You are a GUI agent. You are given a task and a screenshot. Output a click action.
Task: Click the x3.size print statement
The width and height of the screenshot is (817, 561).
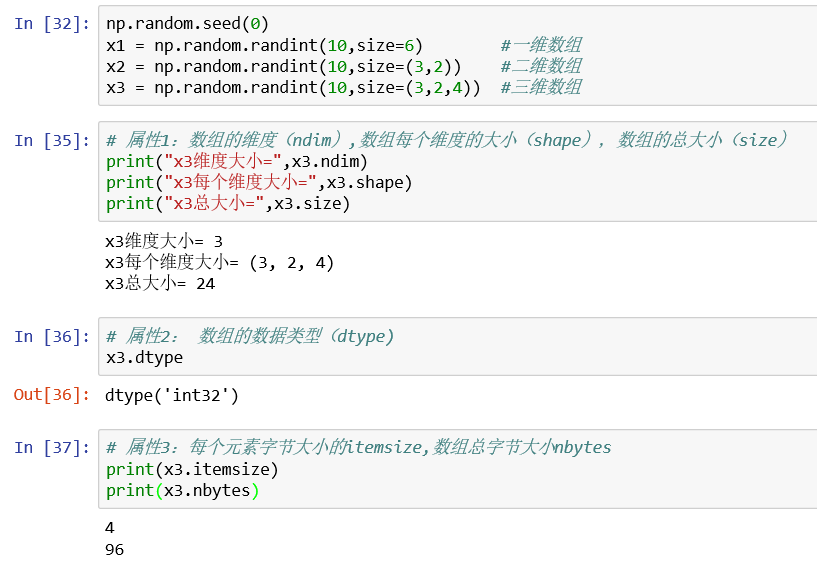pos(228,203)
